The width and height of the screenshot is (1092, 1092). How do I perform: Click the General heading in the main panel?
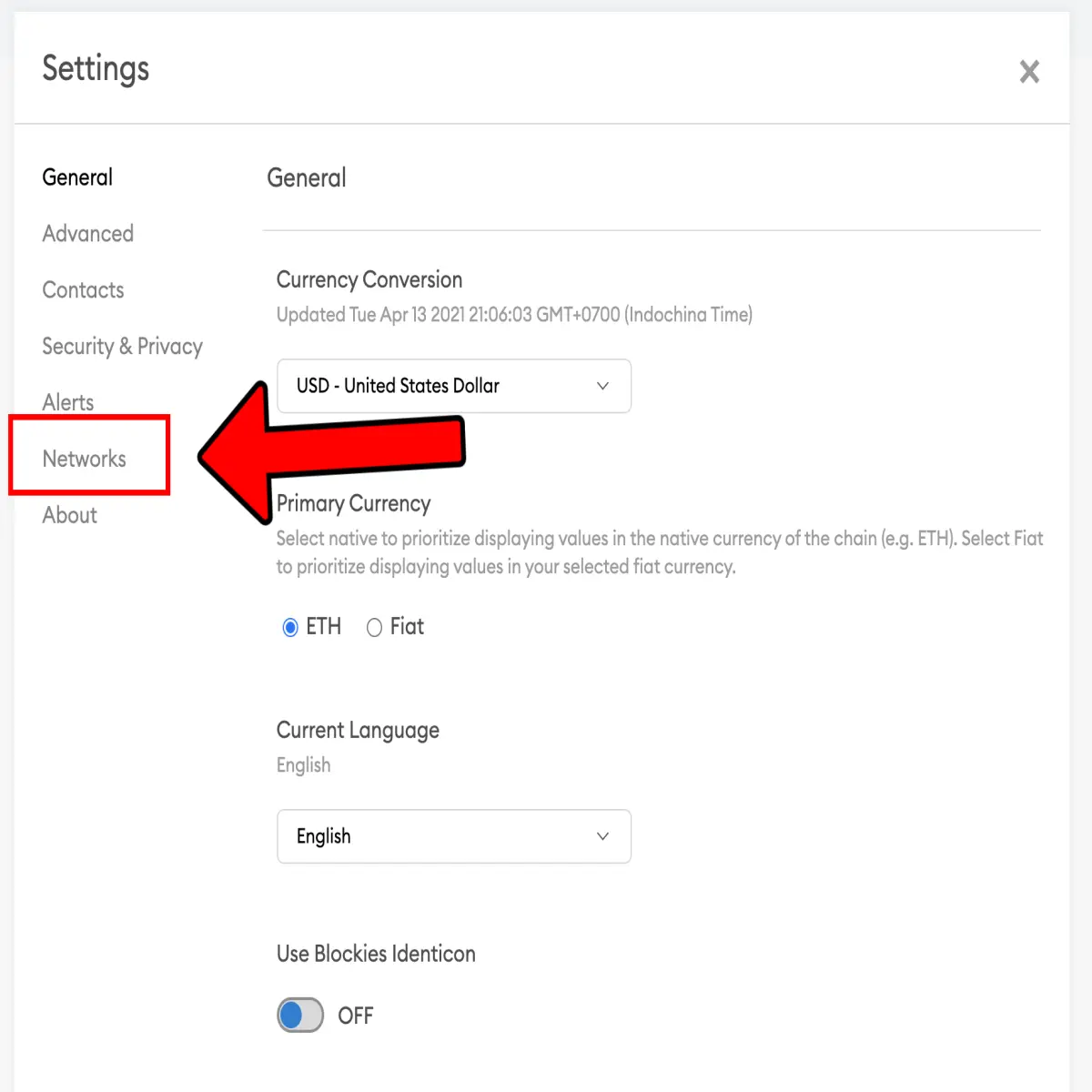click(x=307, y=178)
